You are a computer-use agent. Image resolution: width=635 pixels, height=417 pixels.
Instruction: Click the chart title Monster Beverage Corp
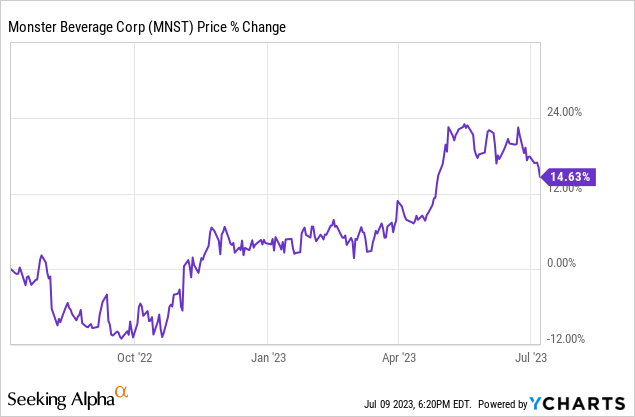click(x=95, y=27)
